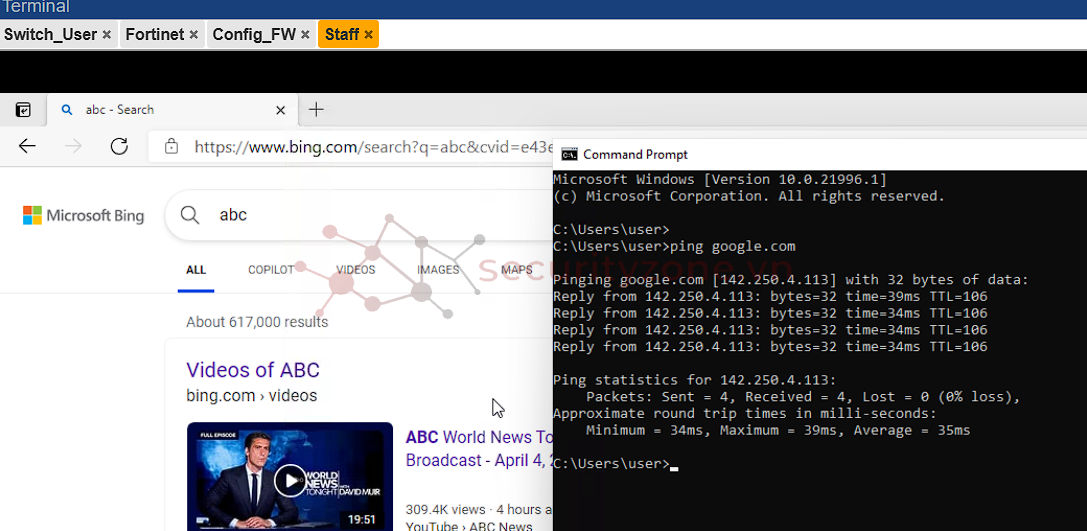Play the ABC World News video thumbnail
Viewport: 1087px width, 531px height.
click(290, 478)
